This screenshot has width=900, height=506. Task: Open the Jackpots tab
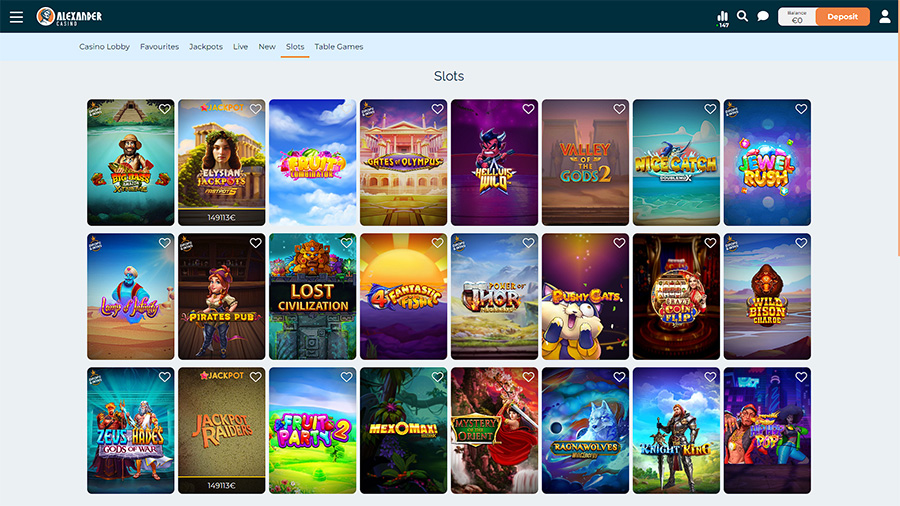click(206, 46)
